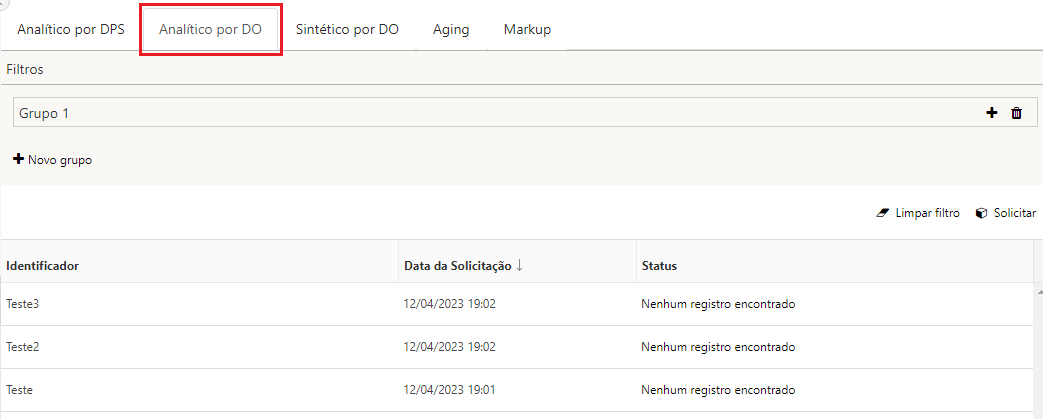Select the row named Teste
Image resolution: width=1043 pixels, height=419 pixels.
pyautogui.click(x=20, y=390)
